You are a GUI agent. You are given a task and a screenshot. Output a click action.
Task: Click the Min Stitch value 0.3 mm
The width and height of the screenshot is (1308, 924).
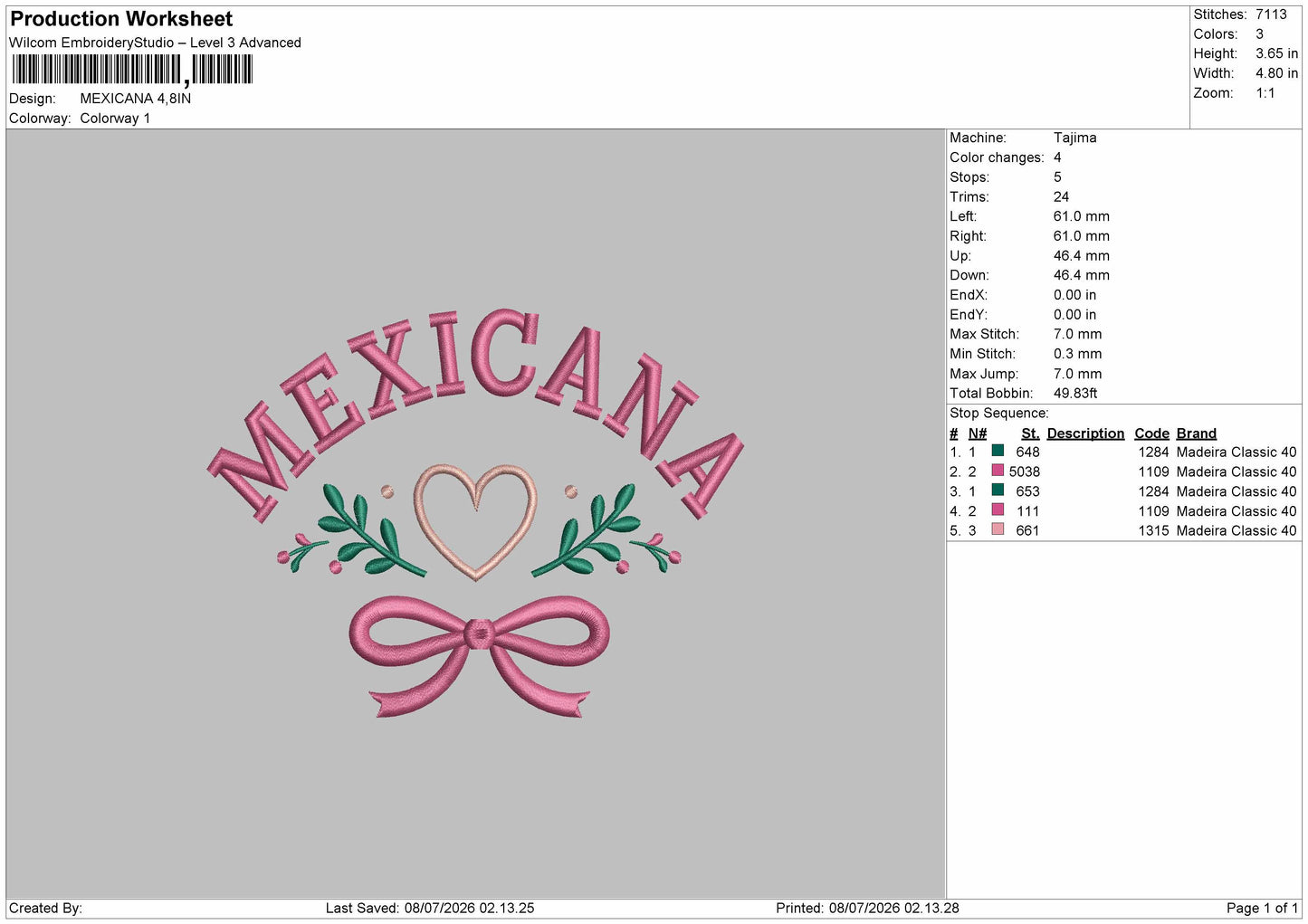(x=1078, y=354)
